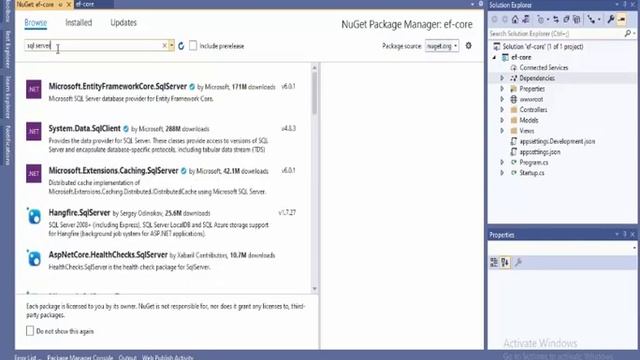640x360 pixels.
Task: Open search history dropdown arrow
Action: pos(172,46)
